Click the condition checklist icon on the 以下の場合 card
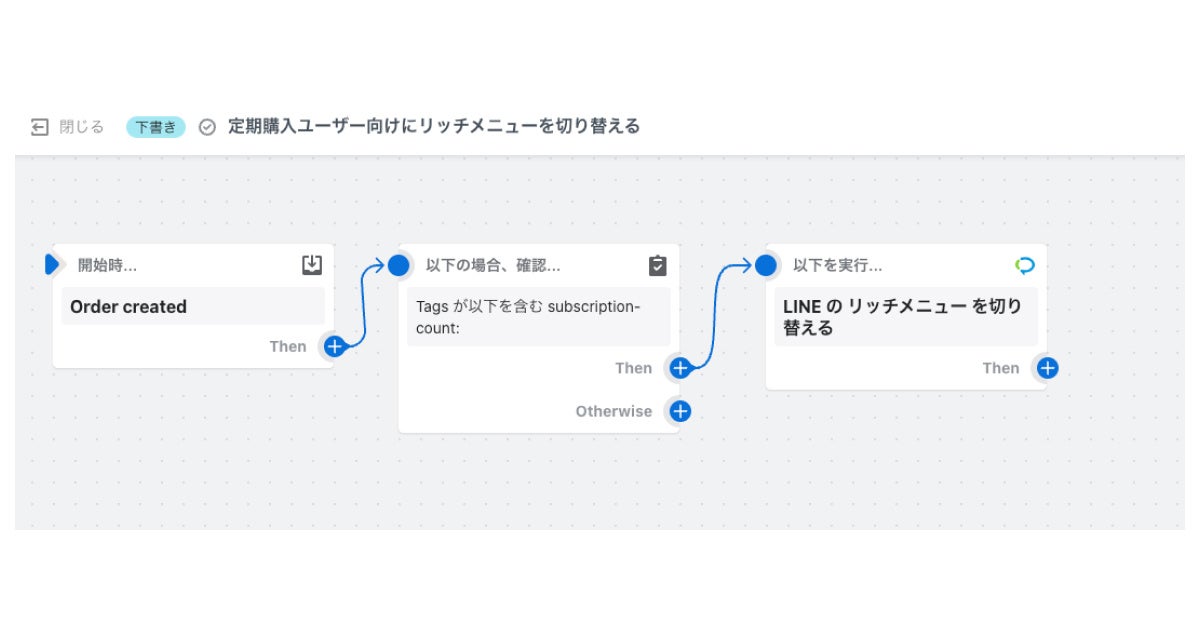 coord(656,264)
